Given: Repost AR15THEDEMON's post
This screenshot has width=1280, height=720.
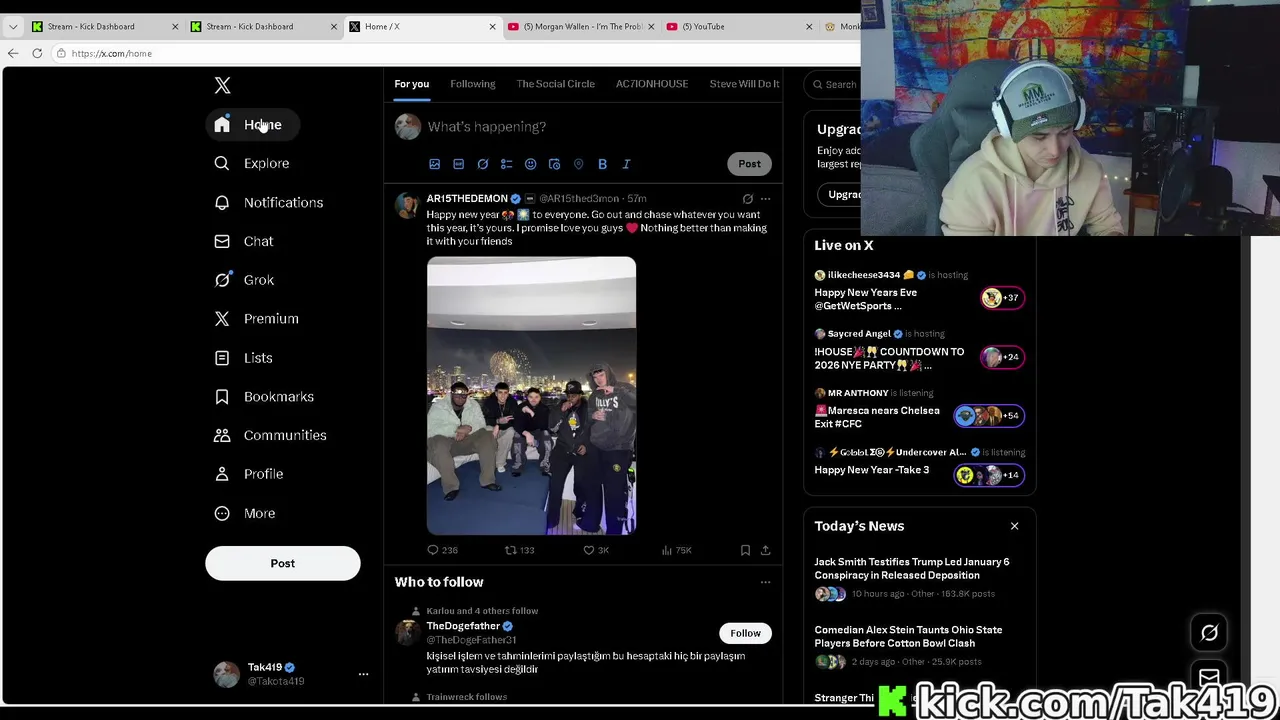Looking at the screenshot, I should pyautogui.click(x=519, y=550).
